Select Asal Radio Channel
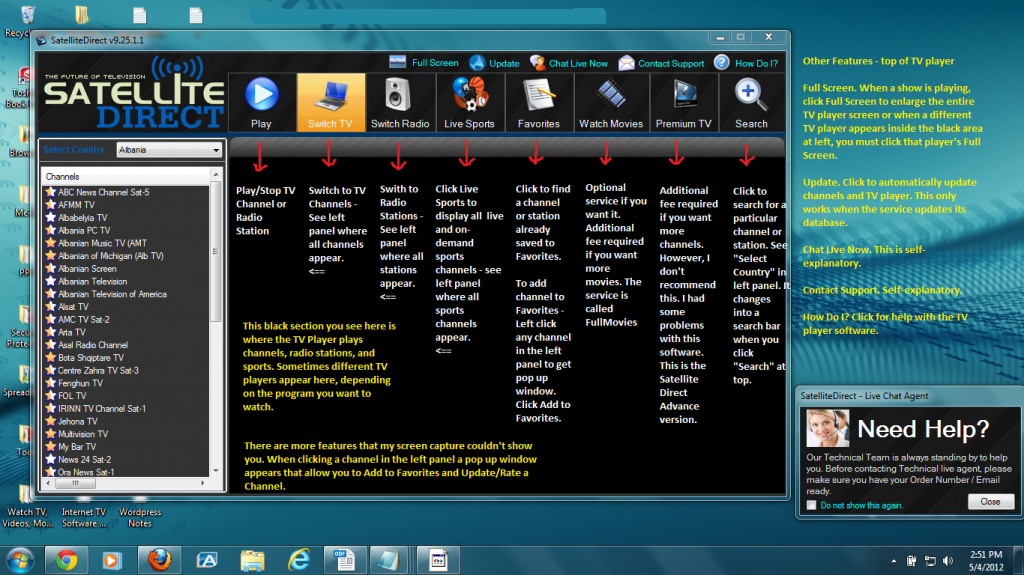 [93, 345]
